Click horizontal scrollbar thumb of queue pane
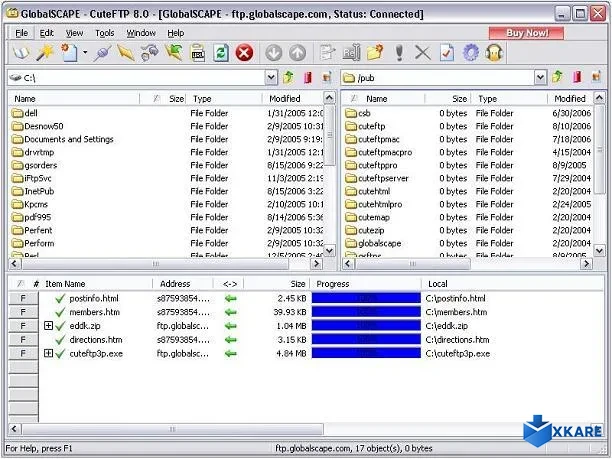This screenshot has height=459, width=612. [173, 429]
